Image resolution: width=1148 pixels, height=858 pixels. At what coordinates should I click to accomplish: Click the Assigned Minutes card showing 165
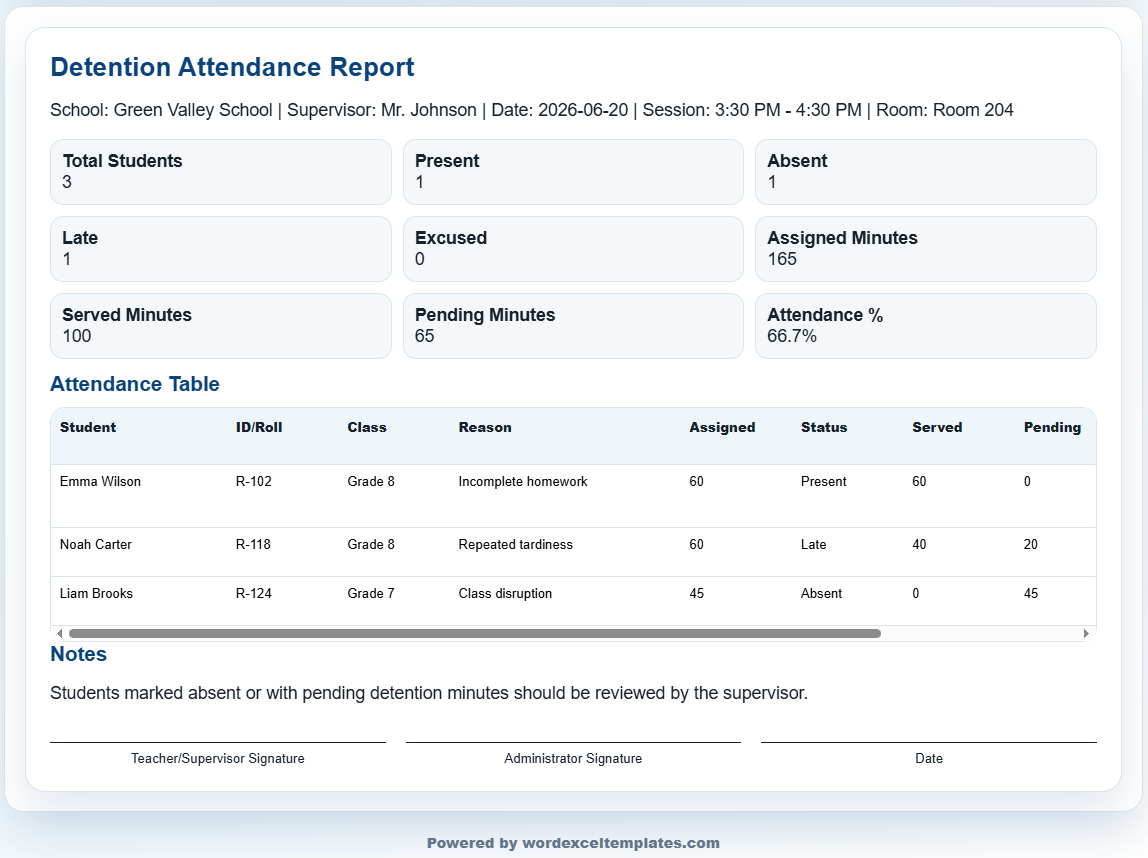tap(925, 249)
